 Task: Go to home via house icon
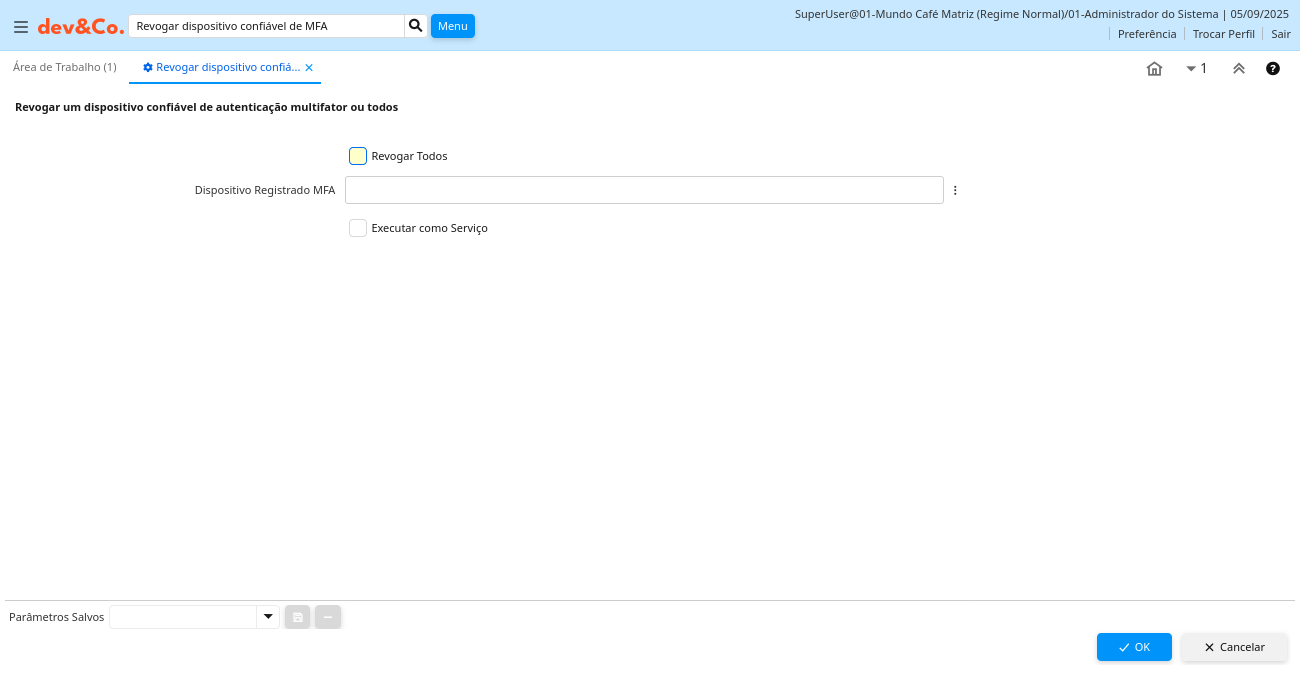pyautogui.click(x=1154, y=69)
